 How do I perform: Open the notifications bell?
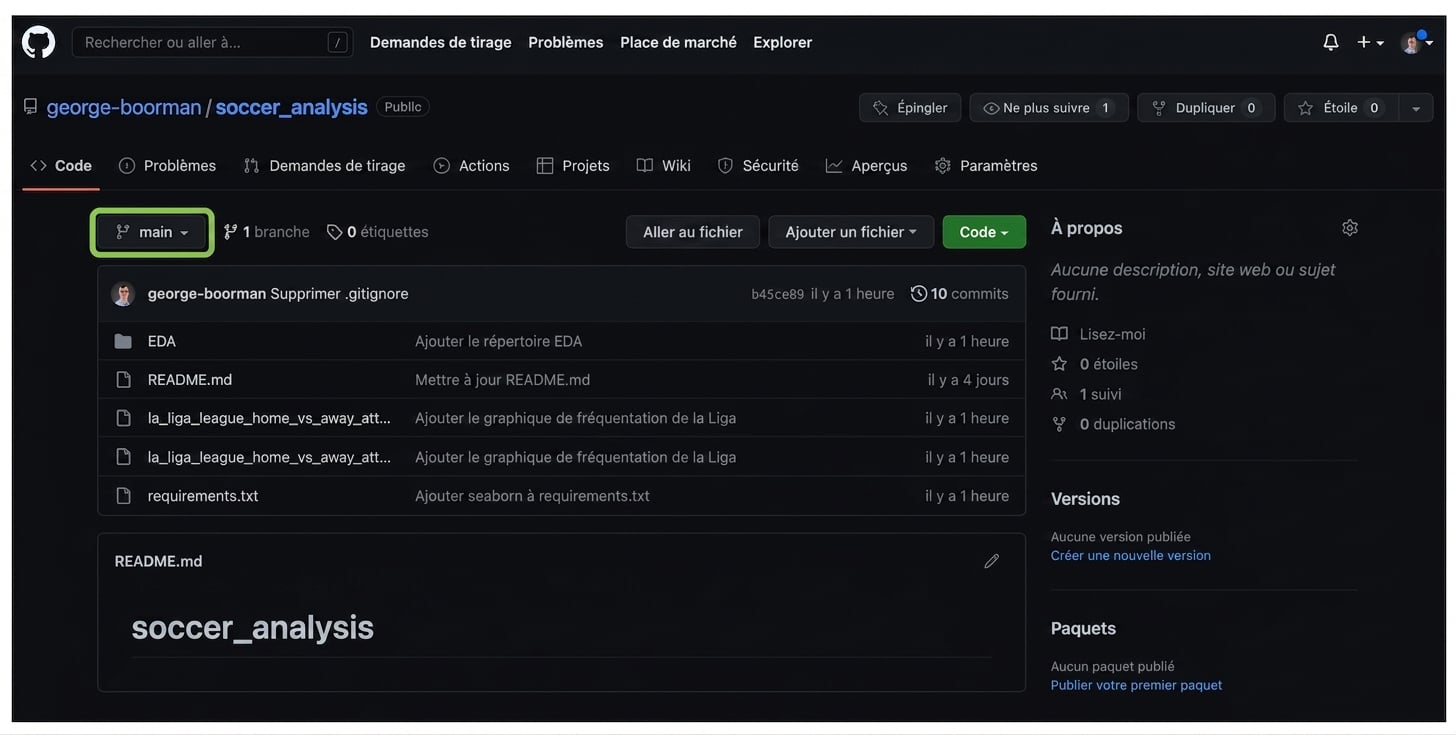(1331, 42)
